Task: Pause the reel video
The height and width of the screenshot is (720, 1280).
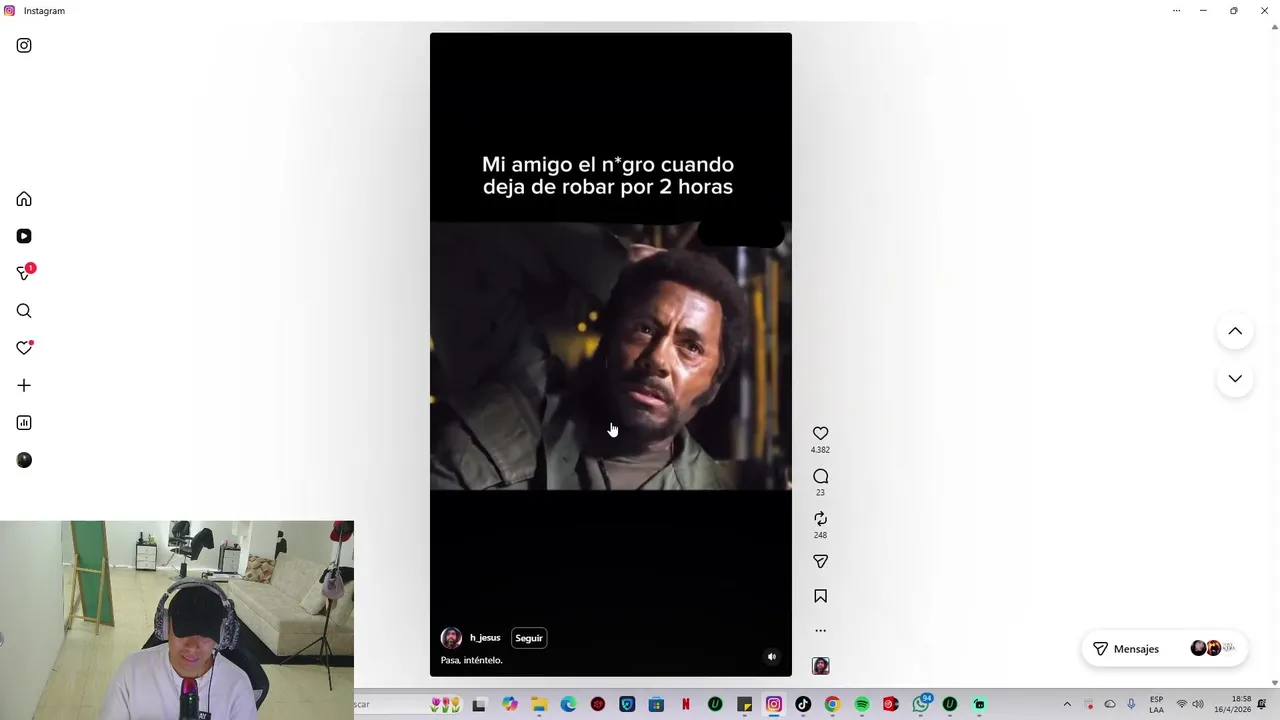Action: [x=611, y=355]
